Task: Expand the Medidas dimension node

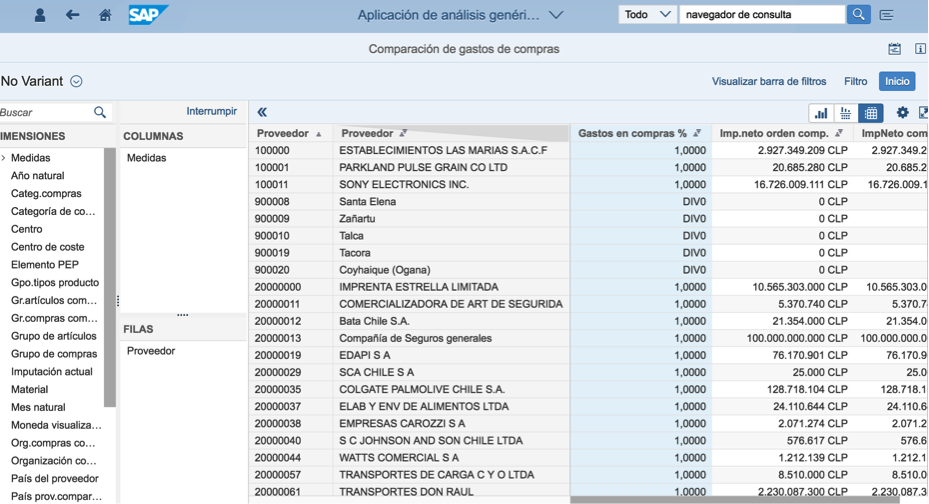Action: point(4,158)
